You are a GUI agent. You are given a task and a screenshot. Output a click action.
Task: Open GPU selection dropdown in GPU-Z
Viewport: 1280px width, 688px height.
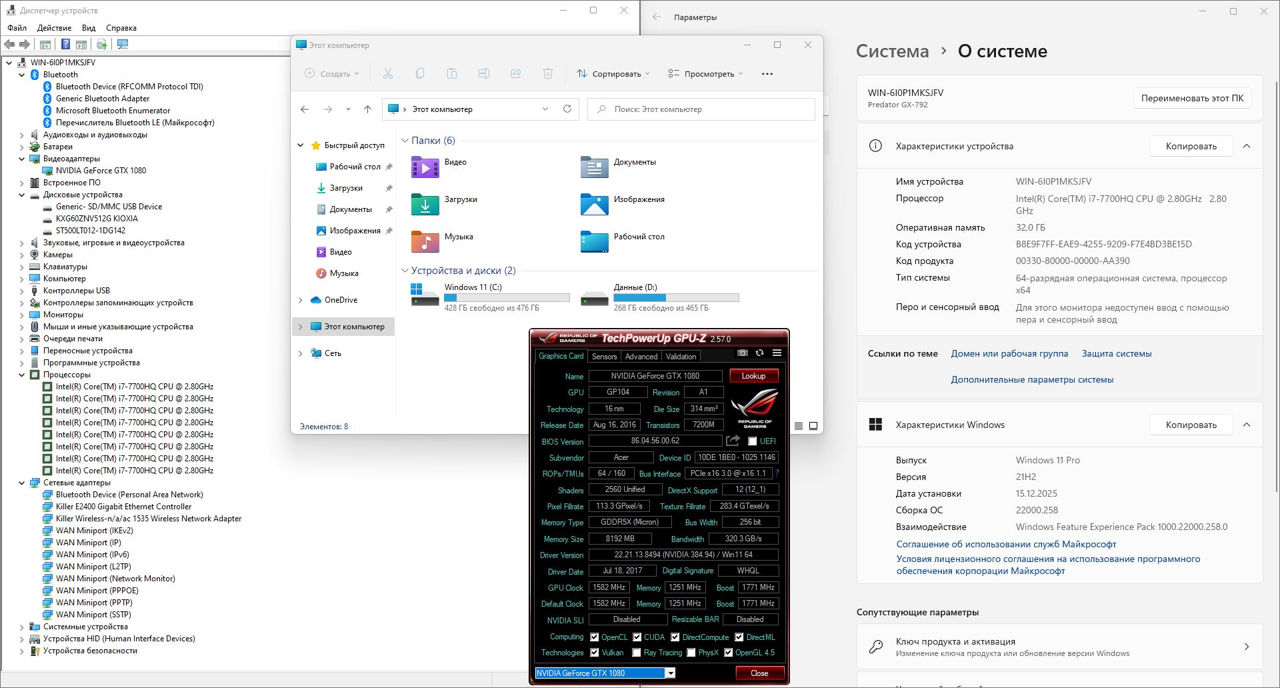[x=670, y=673]
